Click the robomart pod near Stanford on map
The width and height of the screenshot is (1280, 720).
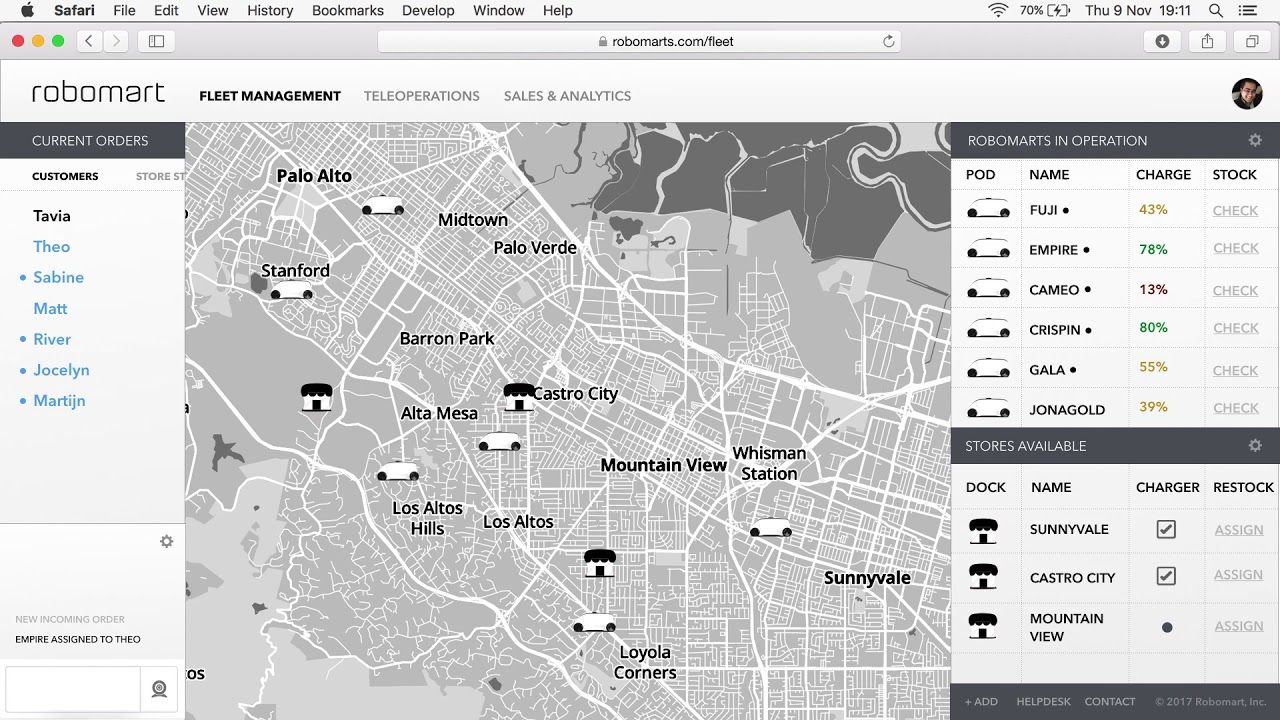(292, 290)
